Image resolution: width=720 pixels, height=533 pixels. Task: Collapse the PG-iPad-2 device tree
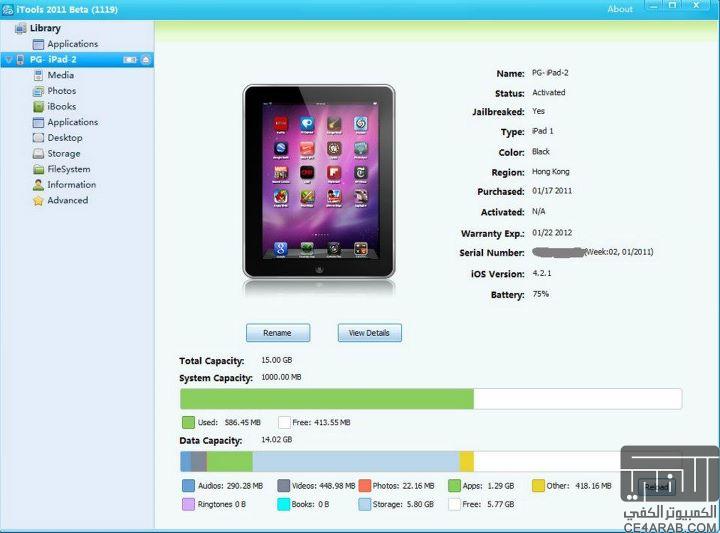[x=9, y=60]
